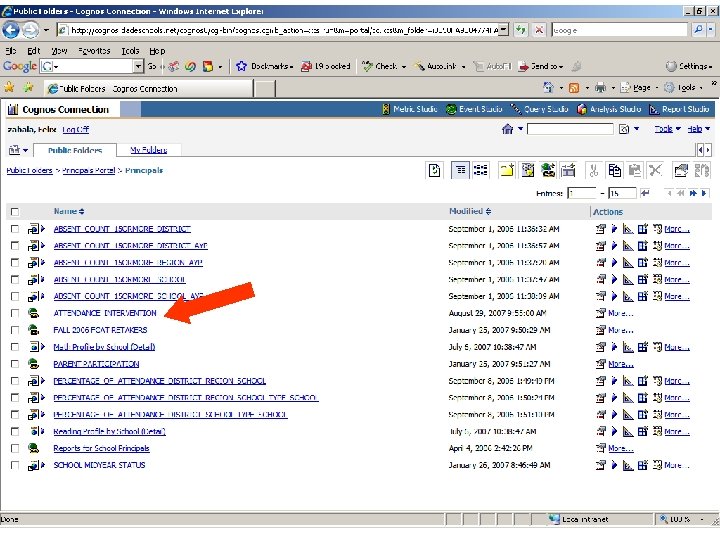Switch to list view
The height and width of the screenshot is (540, 720).
[x=461, y=171]
